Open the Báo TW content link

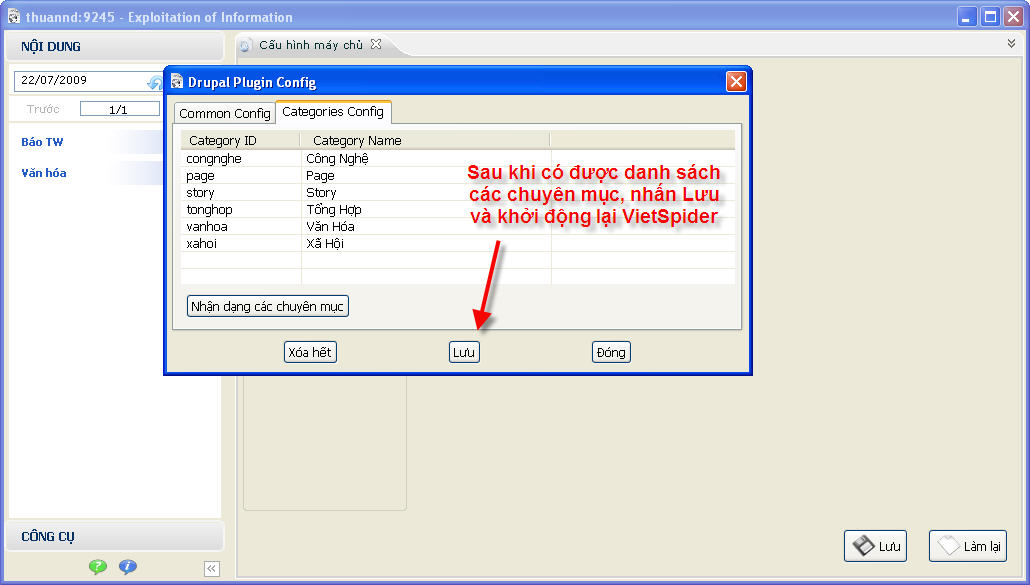pyautogui.click(x=42, y=142)
